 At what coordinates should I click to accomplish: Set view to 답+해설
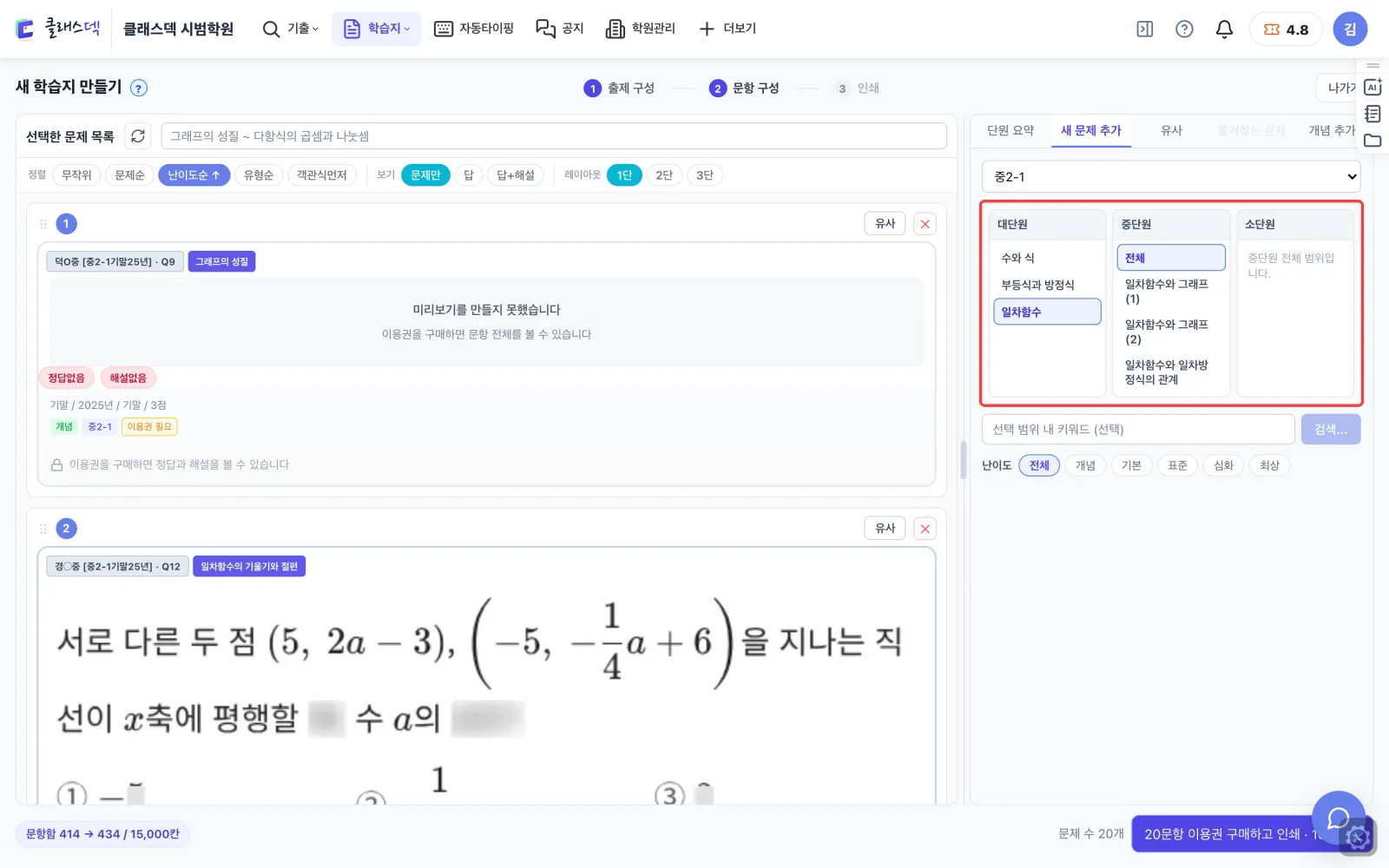pyautogui.click(x=516, y=175)
